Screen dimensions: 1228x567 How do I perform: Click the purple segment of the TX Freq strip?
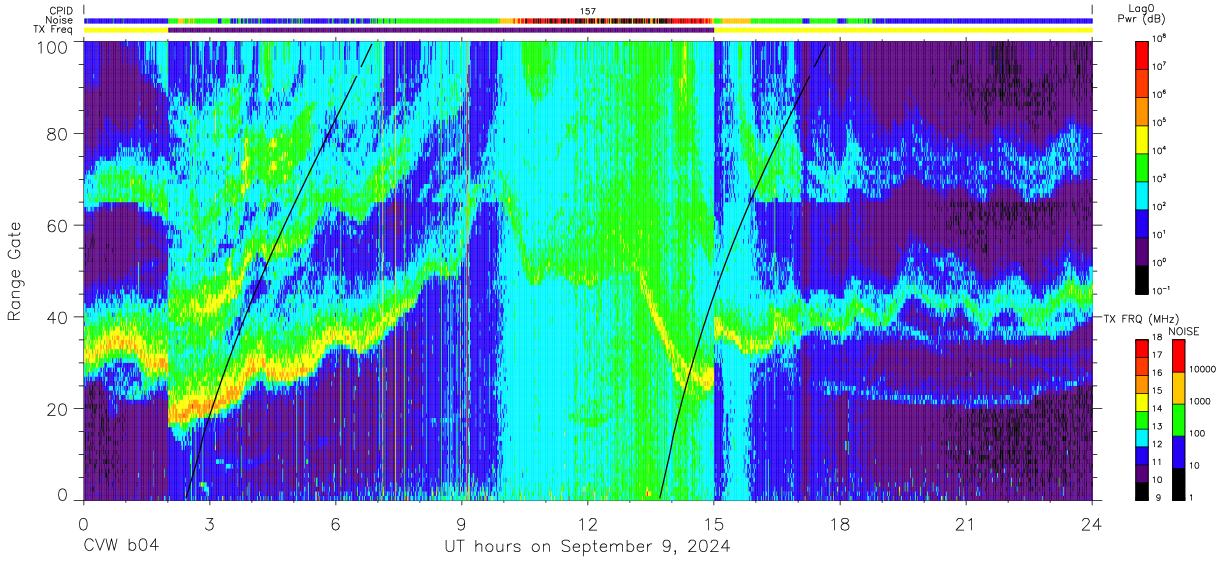click(441, 30)
